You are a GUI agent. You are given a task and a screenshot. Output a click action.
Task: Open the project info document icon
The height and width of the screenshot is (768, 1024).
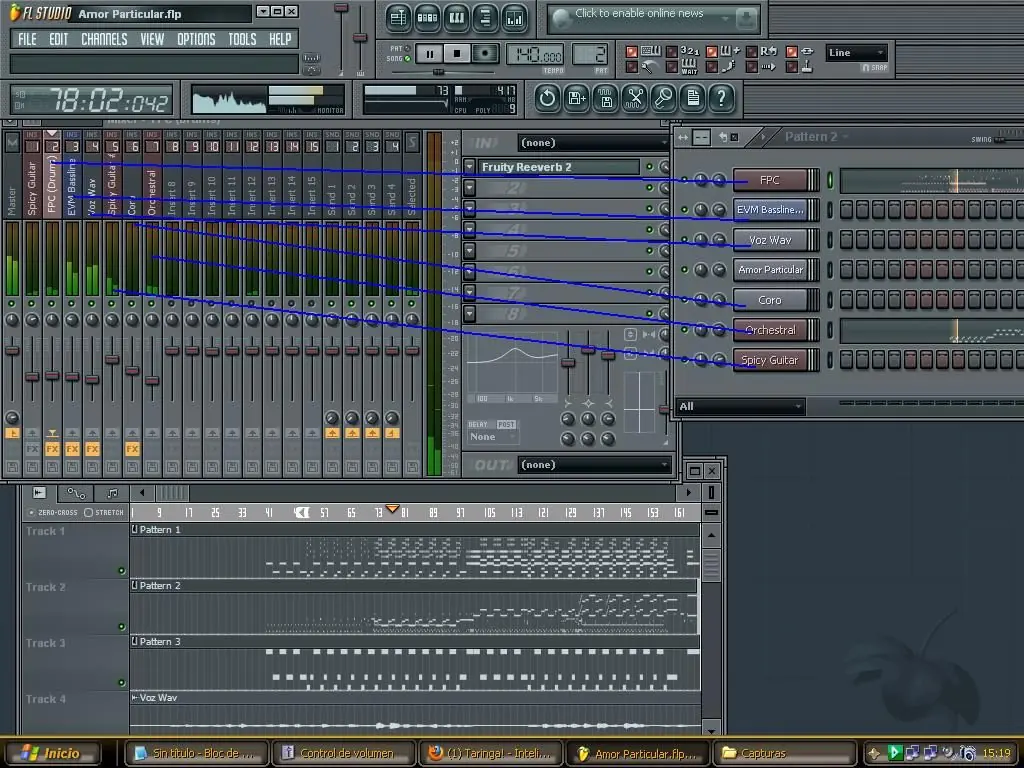click(x=693, y=99)
